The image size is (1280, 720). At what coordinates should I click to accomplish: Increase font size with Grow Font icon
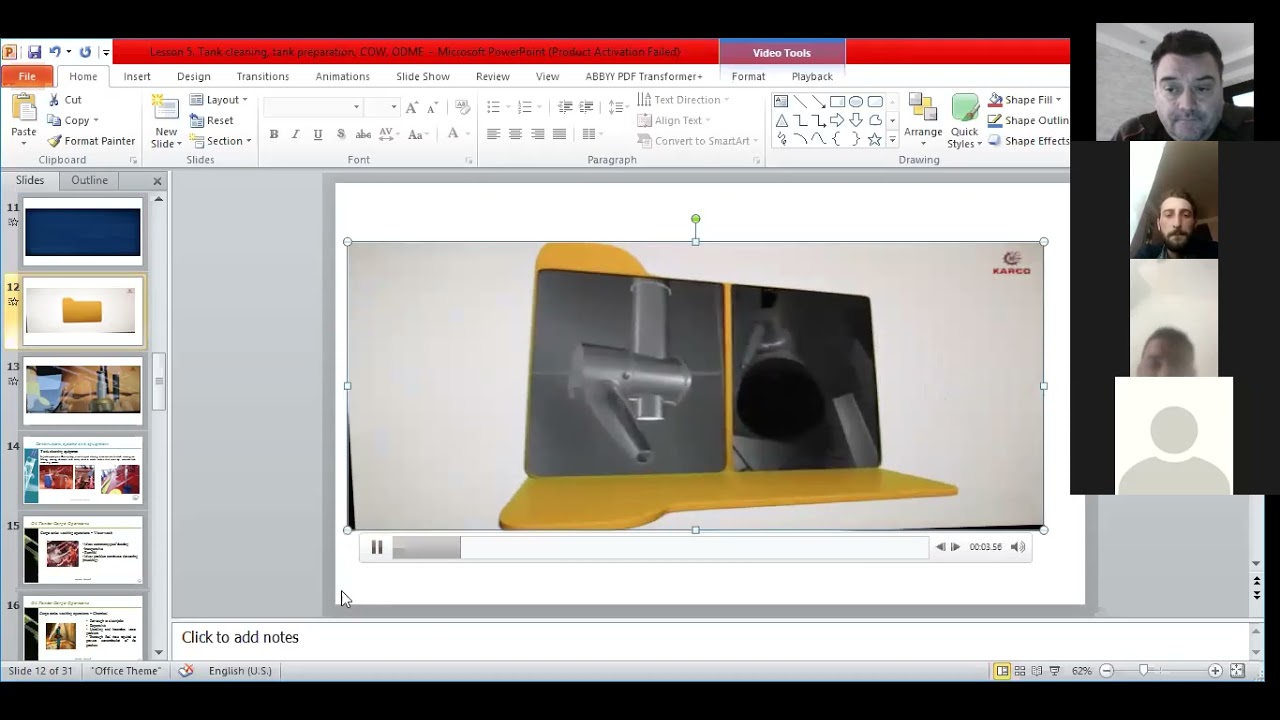click(411, 107)
